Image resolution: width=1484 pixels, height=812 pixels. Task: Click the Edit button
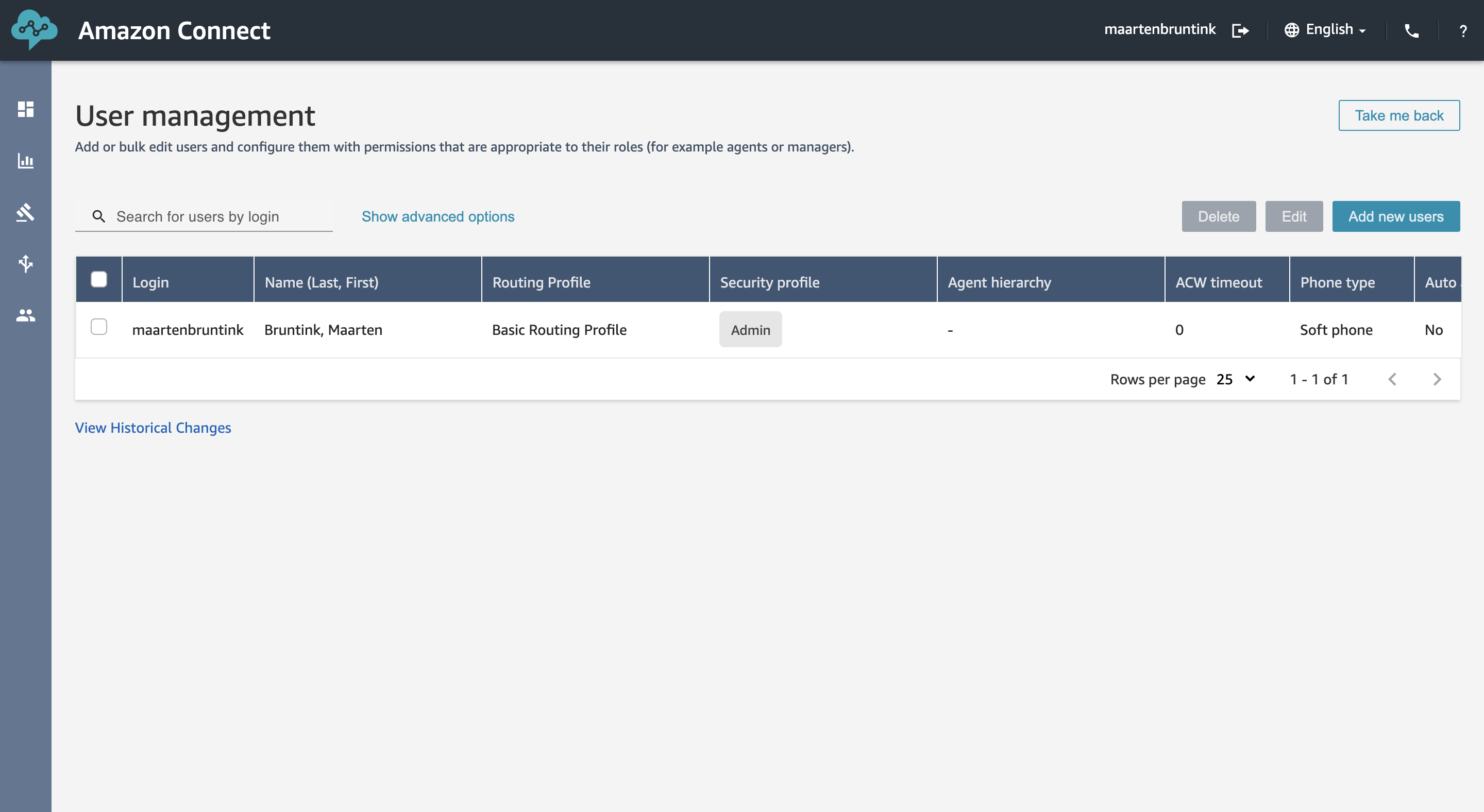click(1293, 216)
